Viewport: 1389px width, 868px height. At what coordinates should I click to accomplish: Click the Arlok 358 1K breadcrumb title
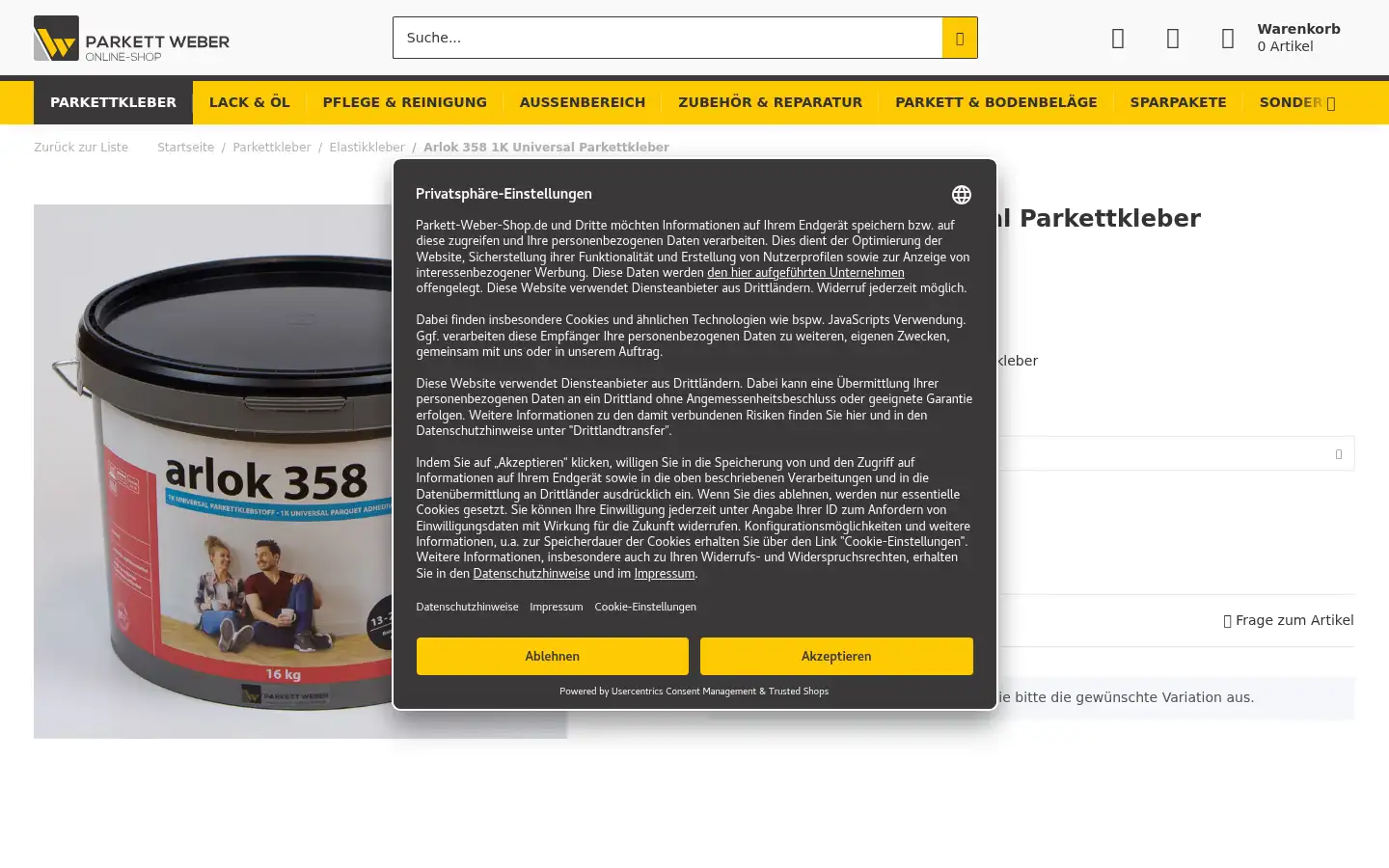(x=546, y=148)
